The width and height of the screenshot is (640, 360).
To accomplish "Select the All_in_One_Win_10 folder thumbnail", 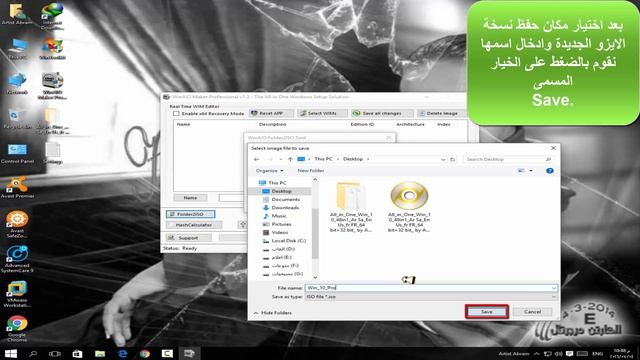I will tap(351, 207).
